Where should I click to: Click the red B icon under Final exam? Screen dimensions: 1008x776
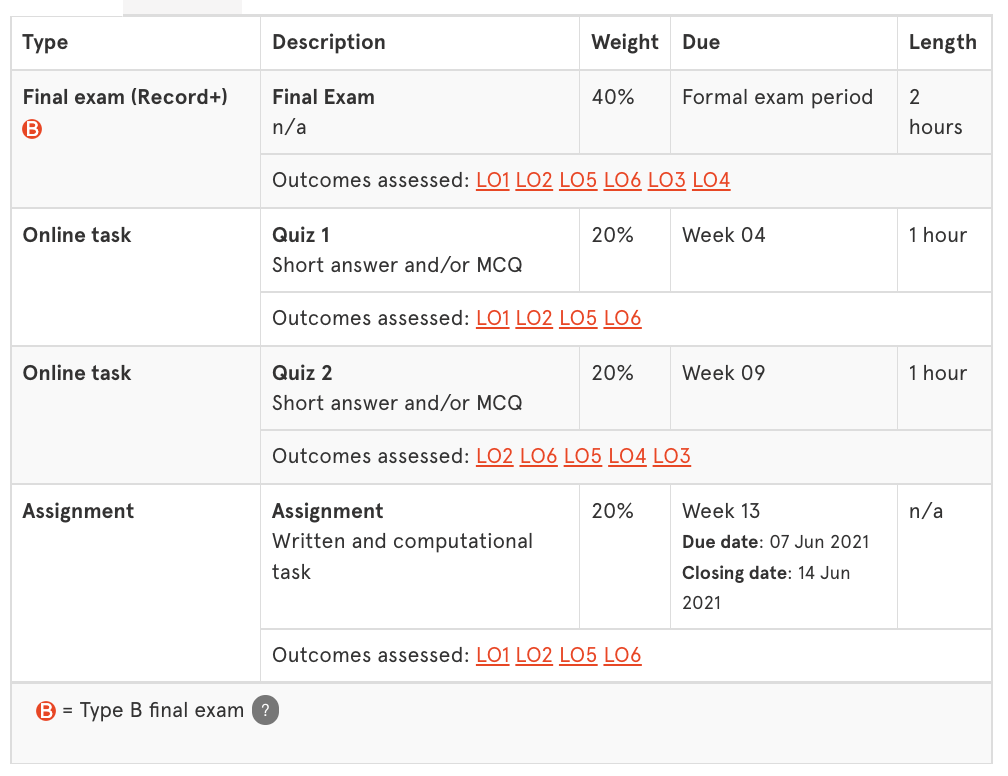click(32, 128)
